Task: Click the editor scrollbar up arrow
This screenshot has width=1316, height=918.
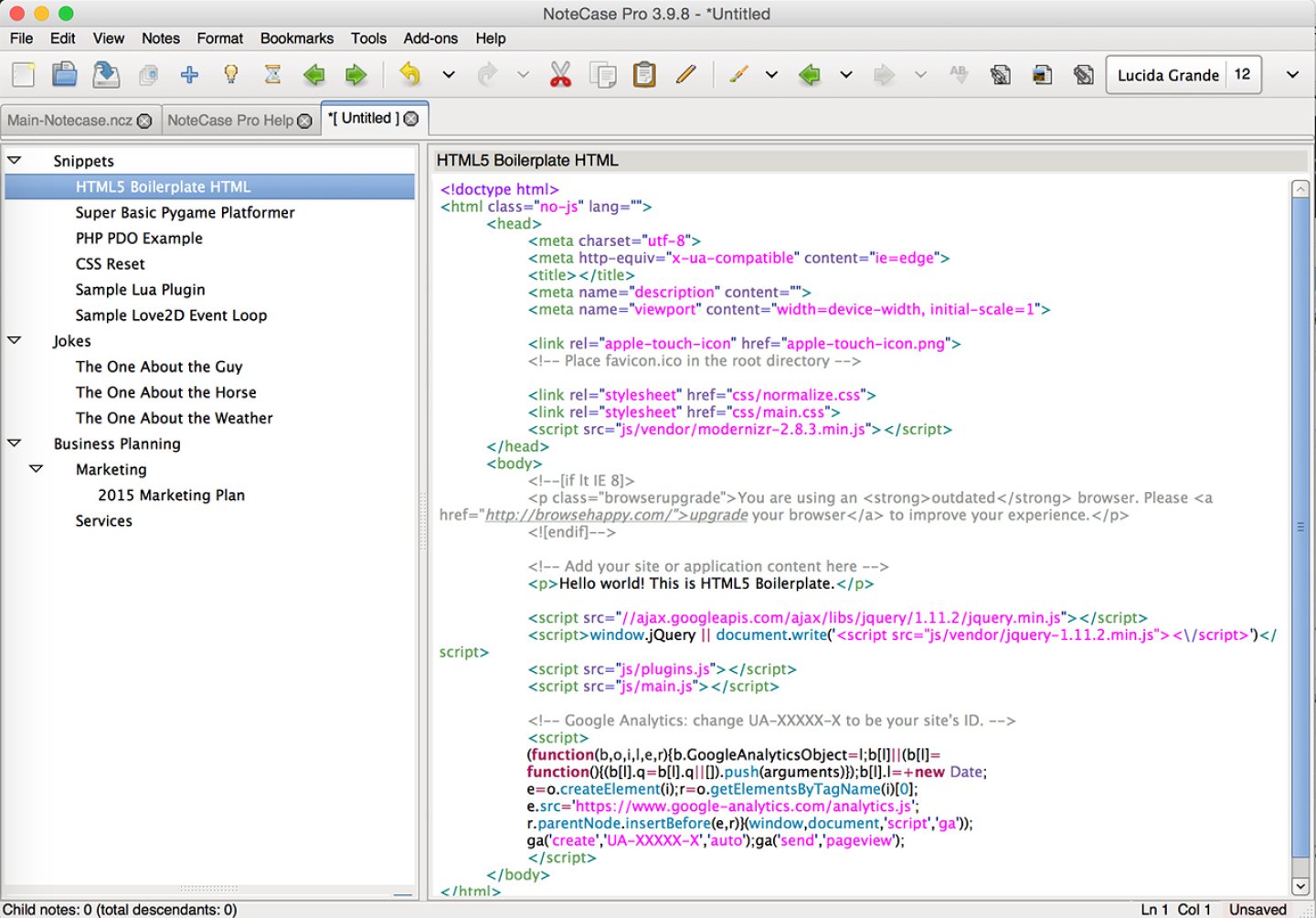Action: tap(1300, 189)
